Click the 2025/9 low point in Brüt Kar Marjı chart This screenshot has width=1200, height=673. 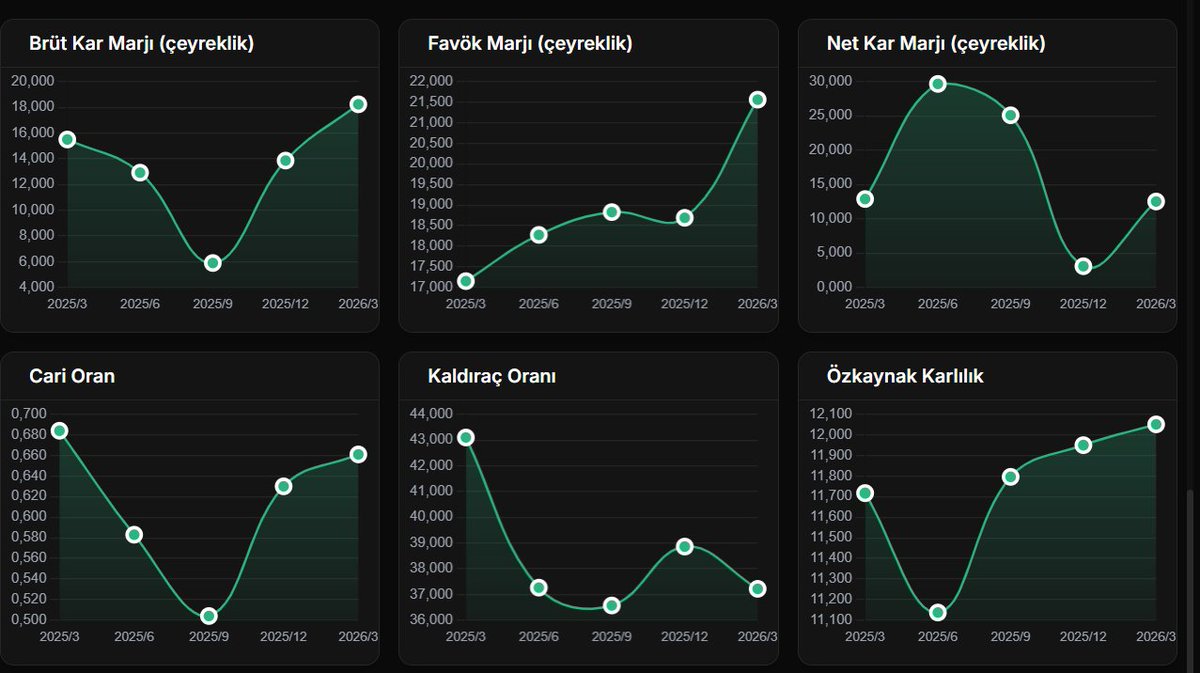pos(212,263)
